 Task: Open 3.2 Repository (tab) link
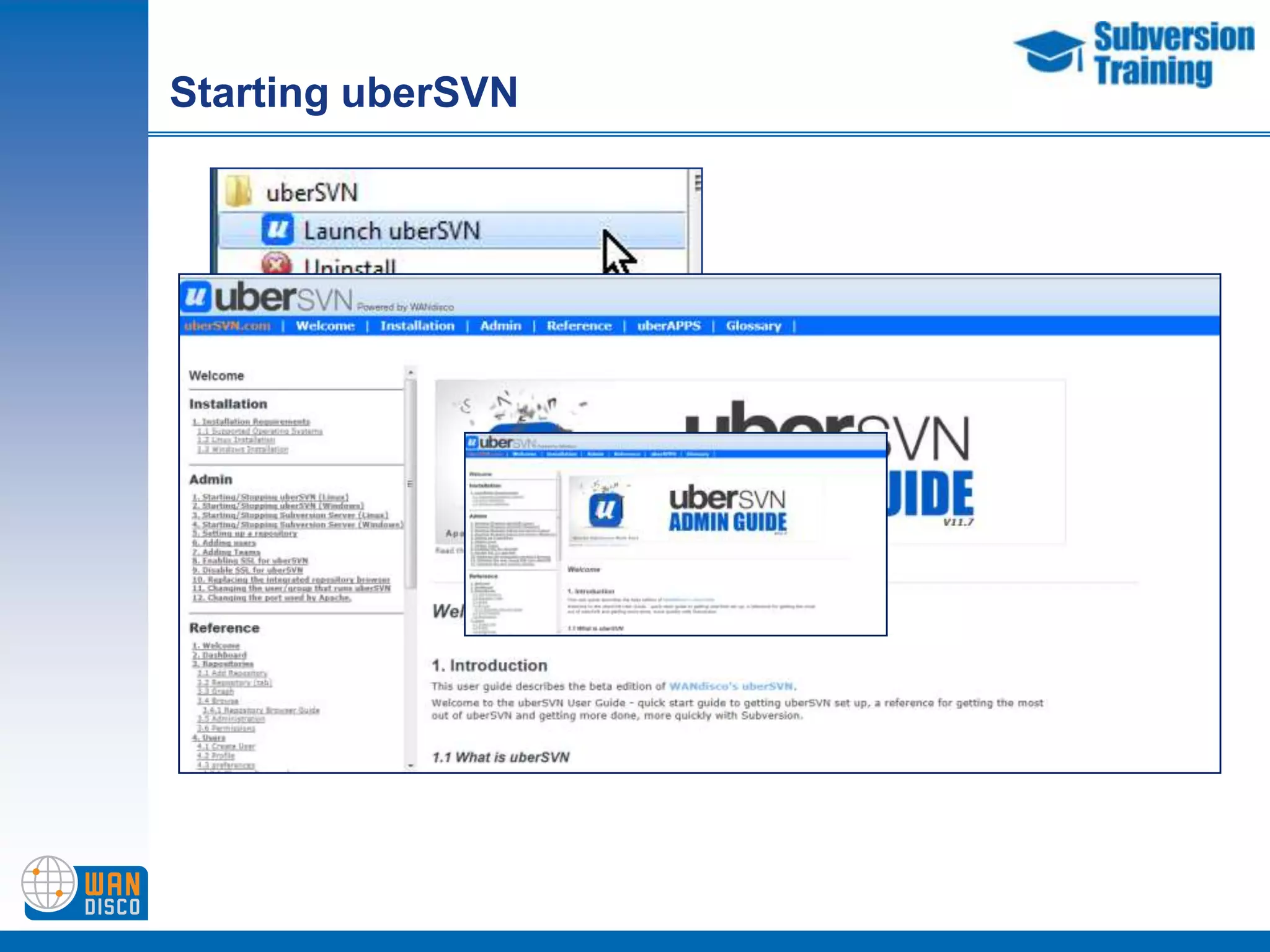(234, 682)
